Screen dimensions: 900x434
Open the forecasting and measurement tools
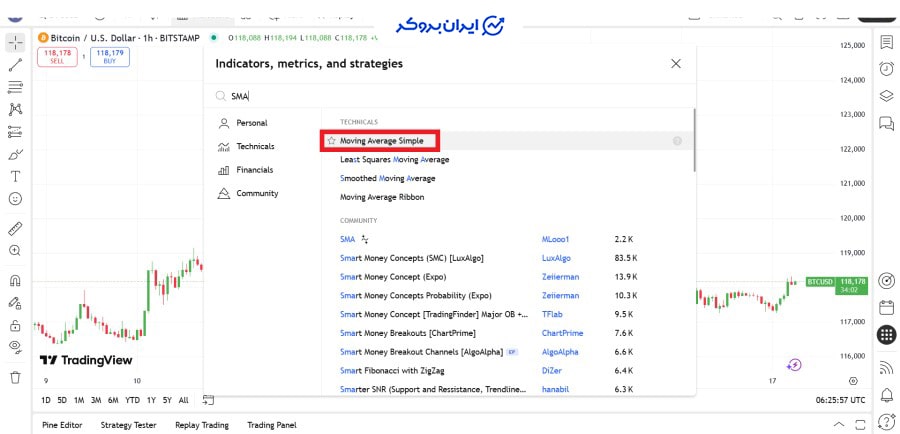(x=15, y=132)
